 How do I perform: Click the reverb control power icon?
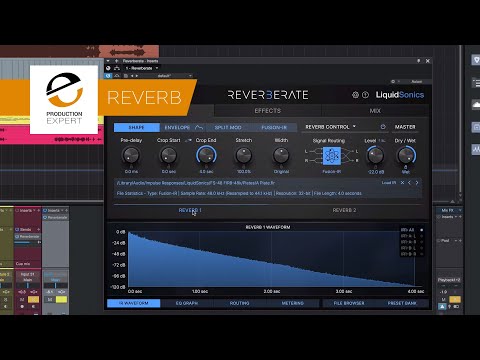click(x=383, y=127)
